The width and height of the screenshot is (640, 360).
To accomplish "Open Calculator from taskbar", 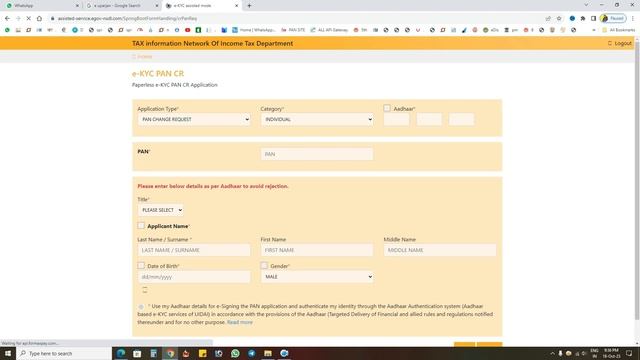I will coord(153,353).
